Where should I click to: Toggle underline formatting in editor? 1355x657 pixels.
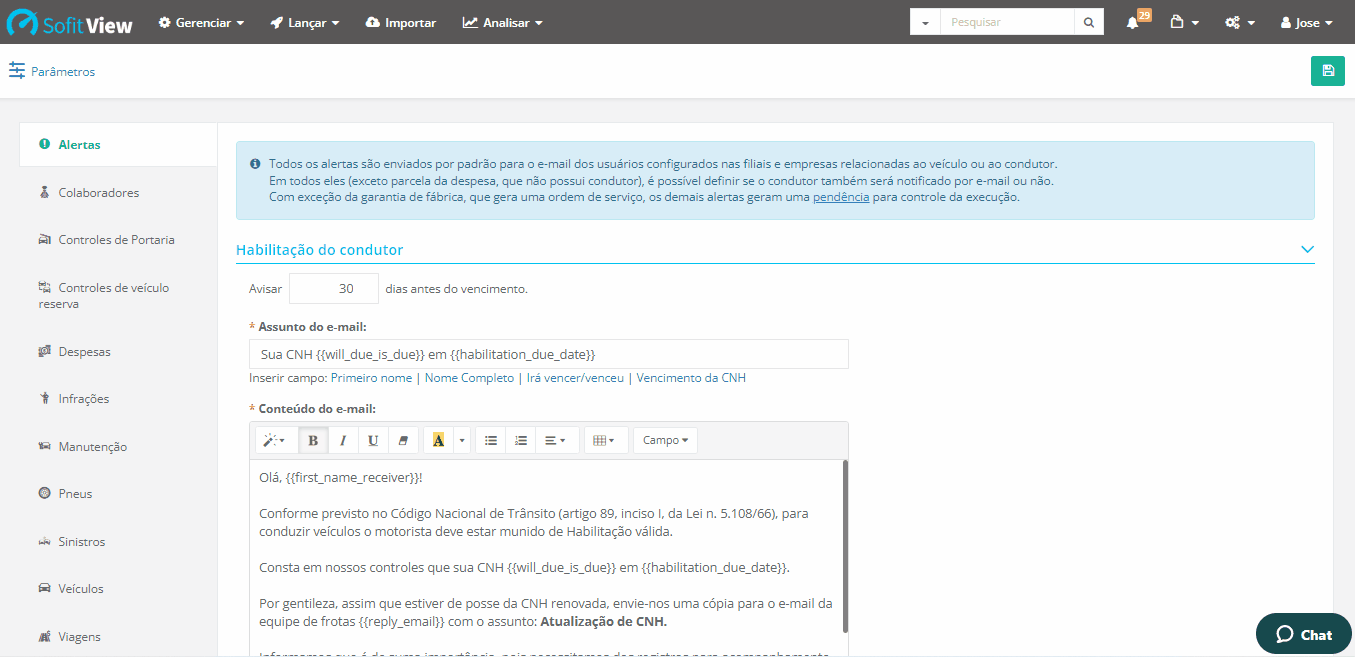(x=373, y=440)
